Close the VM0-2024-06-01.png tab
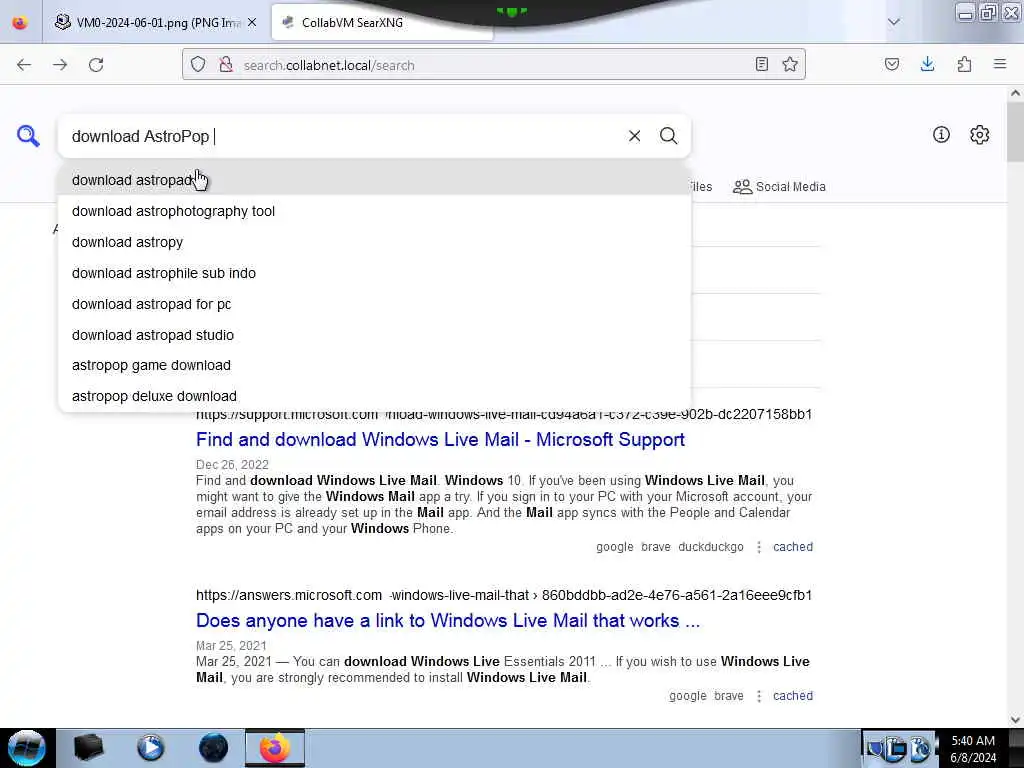This screenshot has height=768, width=1024. 252,22
